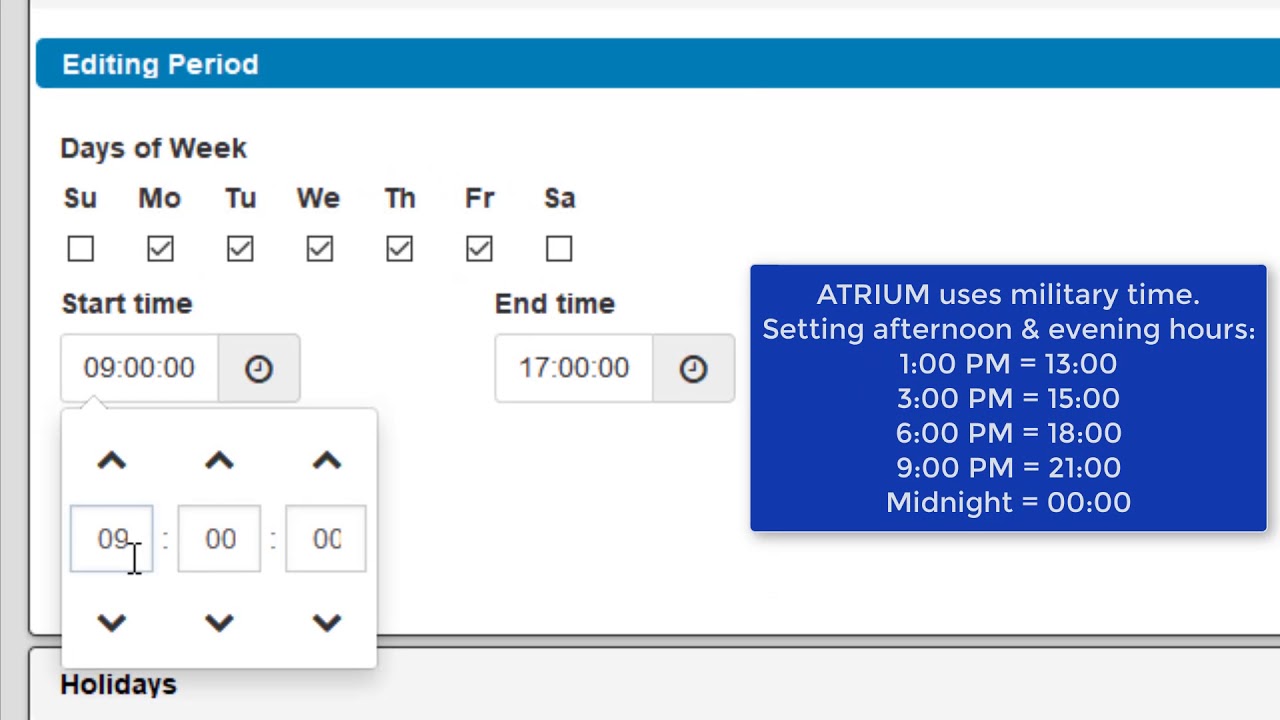
Task: Click the Start time label
Action: coord(127,304)
